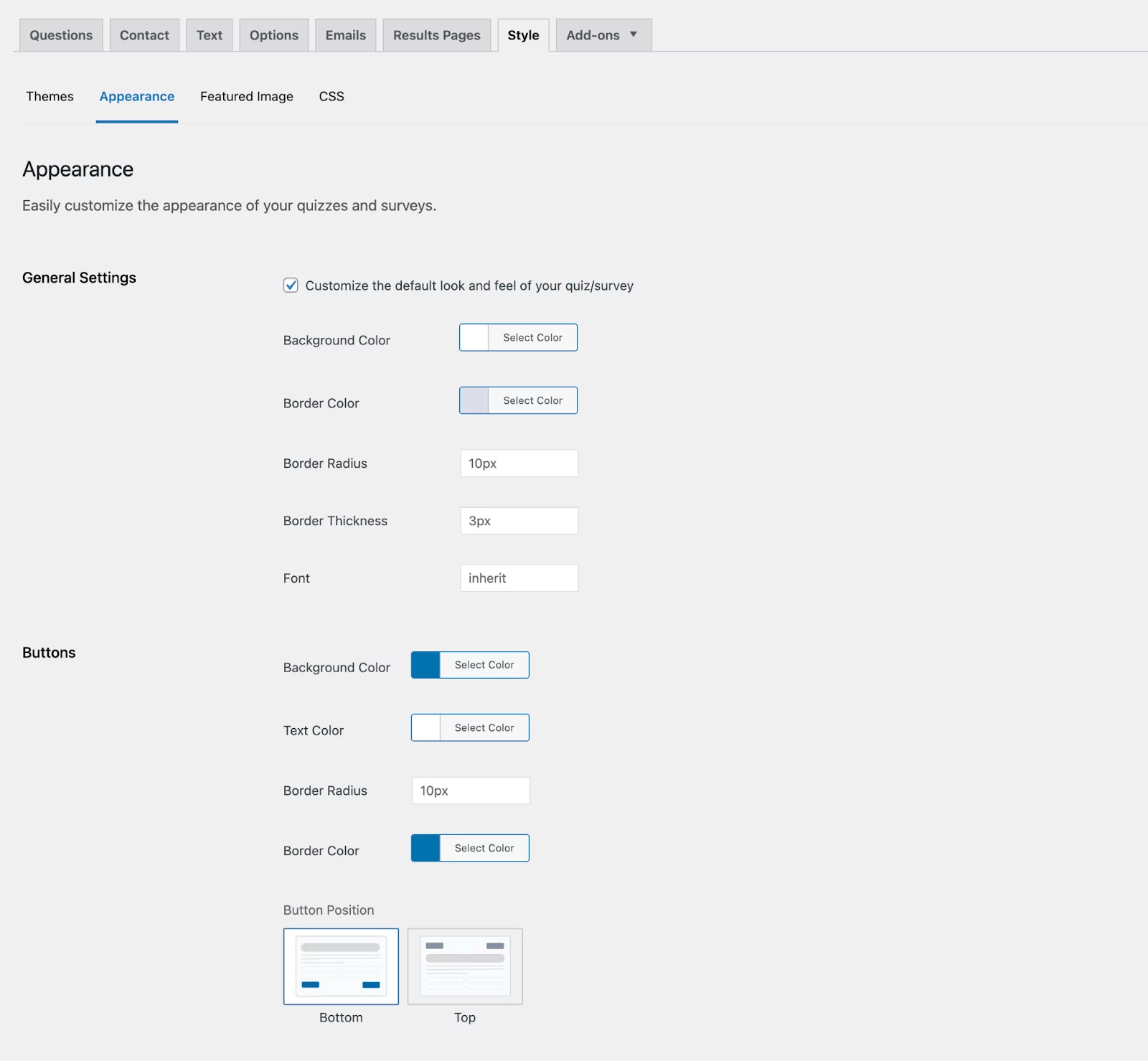The image size is (1148, 1061).
Task: Toggle the customize default look checkbox
Action: [291, 286]
